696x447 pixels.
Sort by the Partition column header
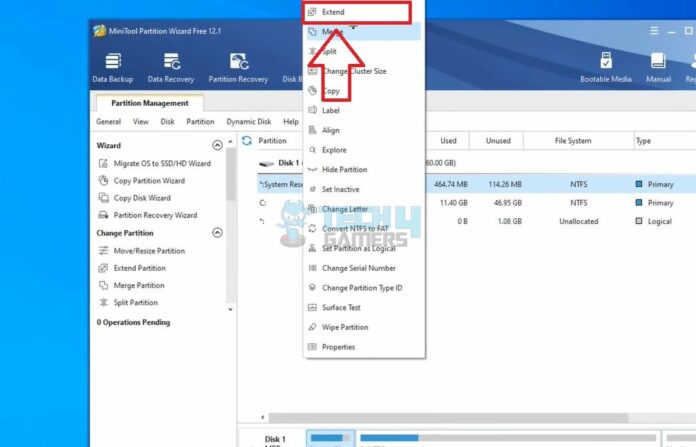(x=272, y=141)
